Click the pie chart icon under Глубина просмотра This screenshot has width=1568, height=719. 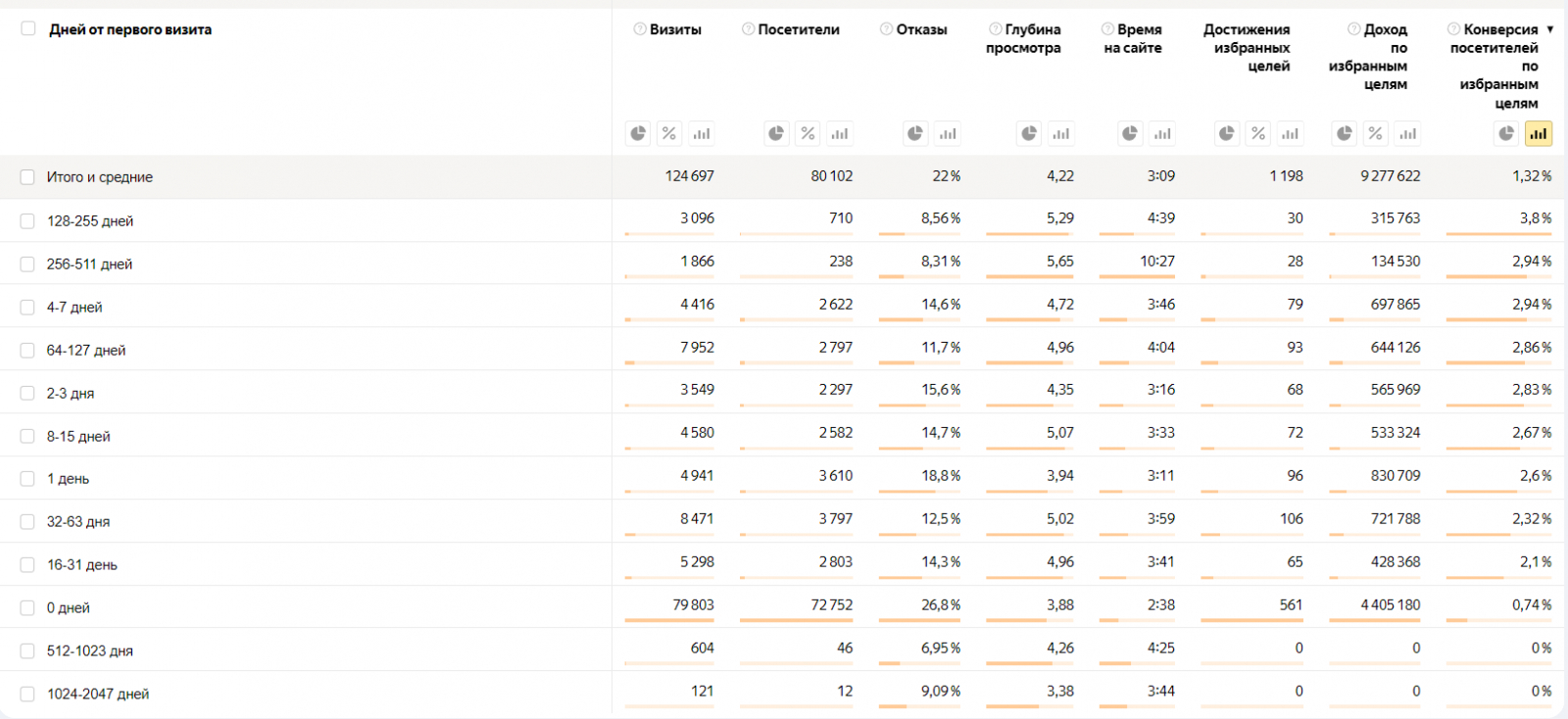1029,133
